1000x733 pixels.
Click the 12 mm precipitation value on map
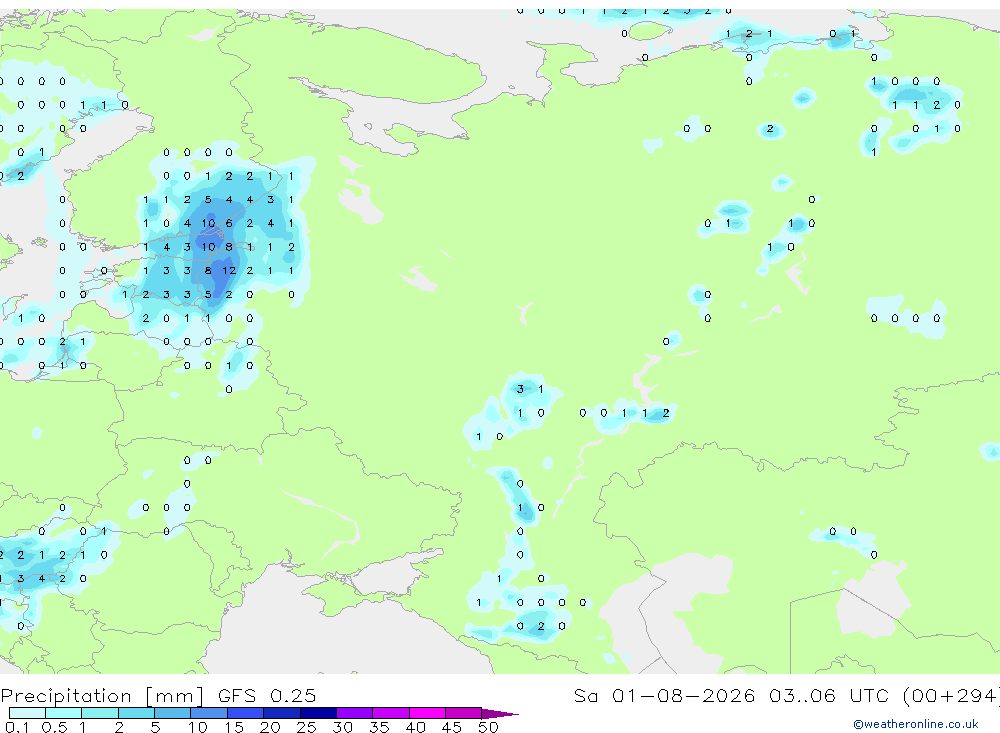pos(229,270)
